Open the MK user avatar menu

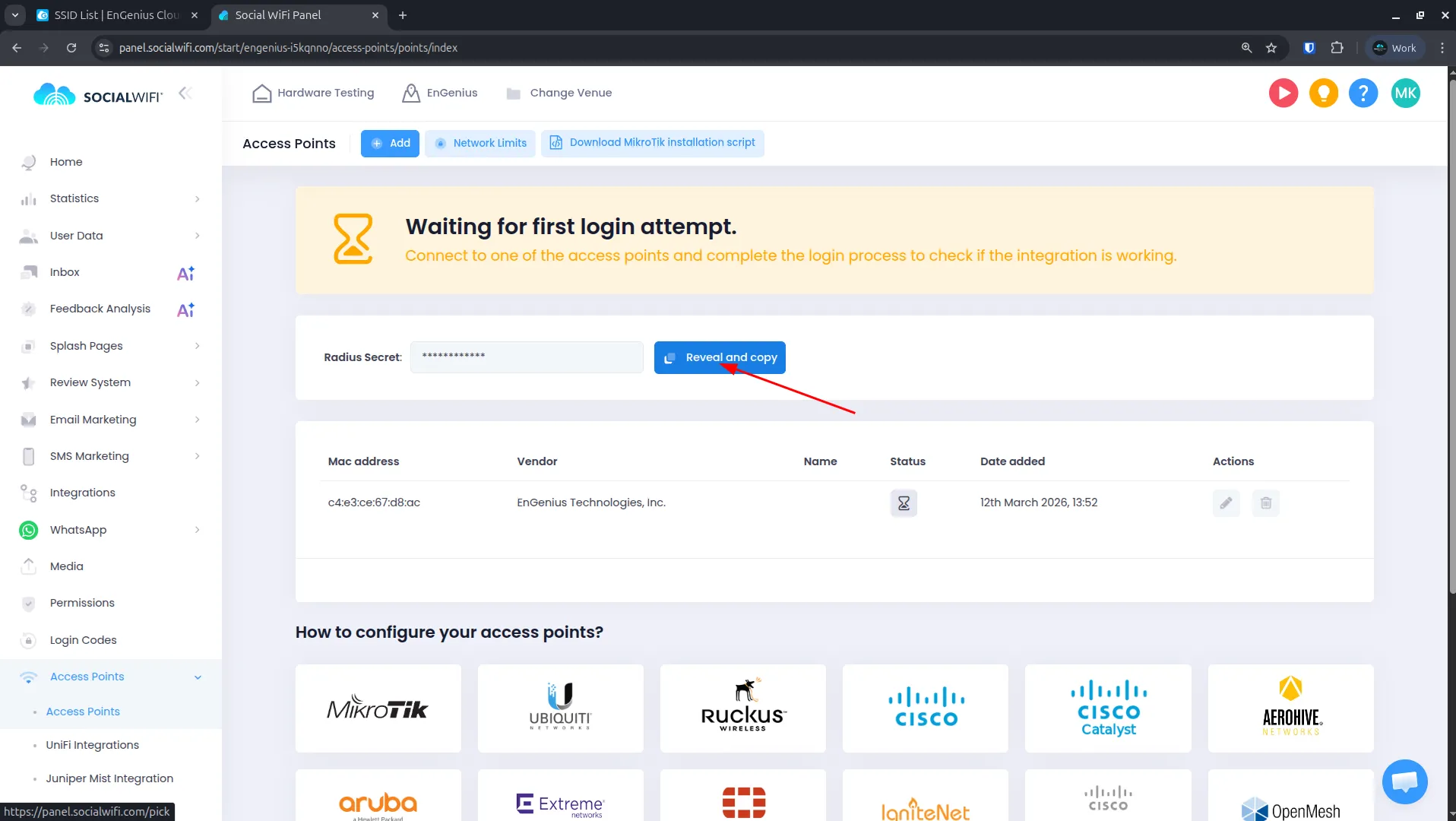(x=1405, y=93)
